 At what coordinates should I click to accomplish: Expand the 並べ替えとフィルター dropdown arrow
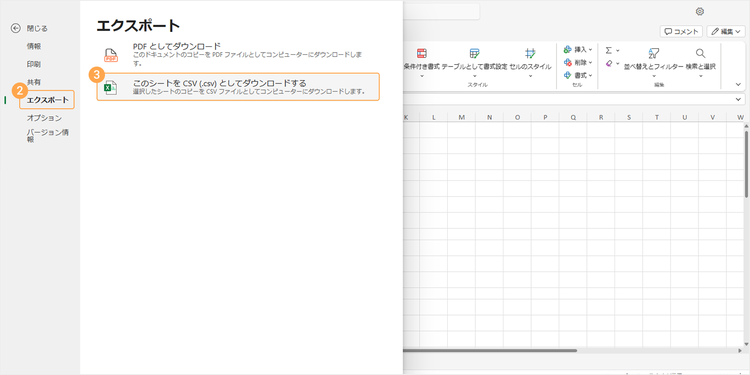pyautogui.click(x=653, y=77)
